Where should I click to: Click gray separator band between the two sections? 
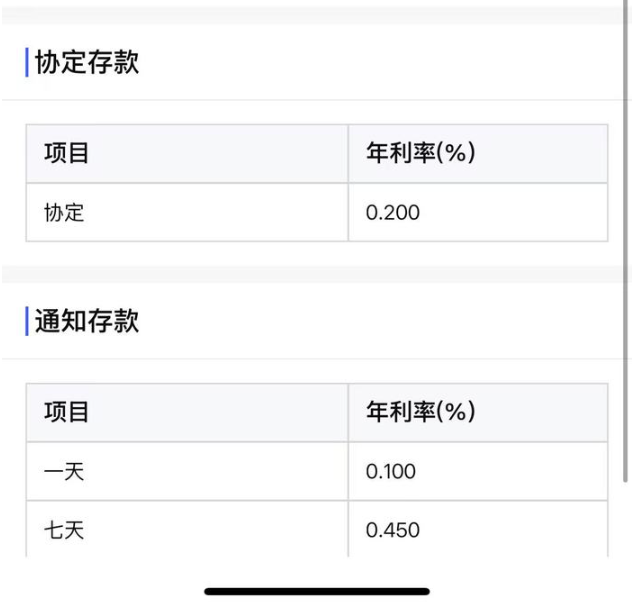(x=312, y=274)
